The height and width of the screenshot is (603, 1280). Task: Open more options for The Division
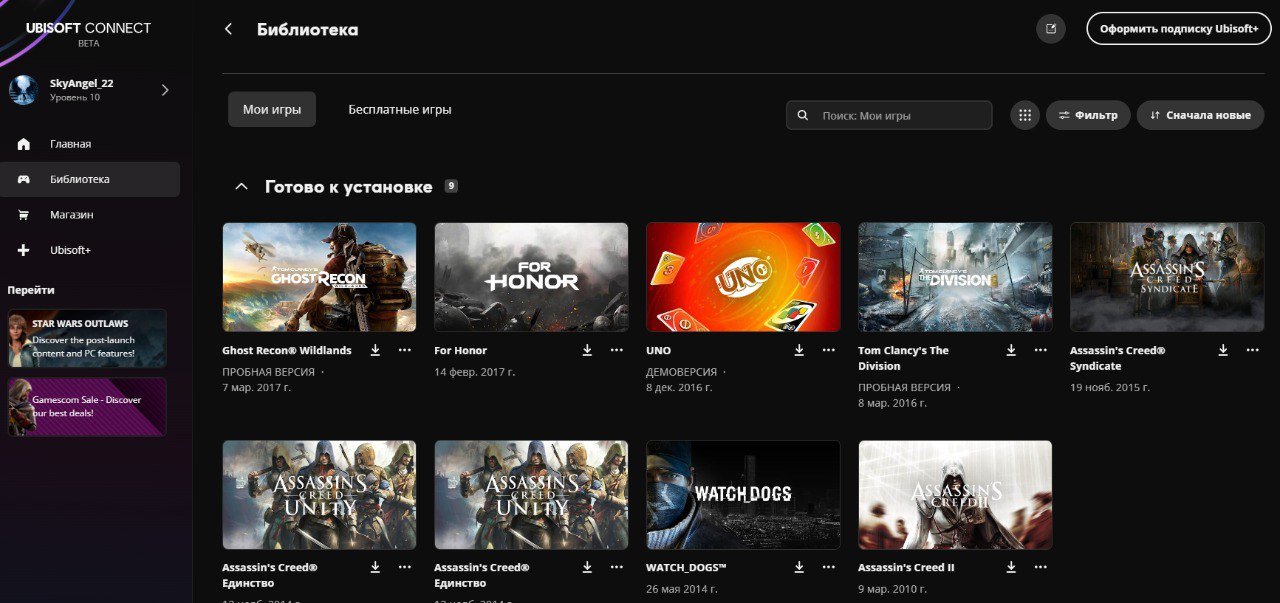tap(1040, 350)
